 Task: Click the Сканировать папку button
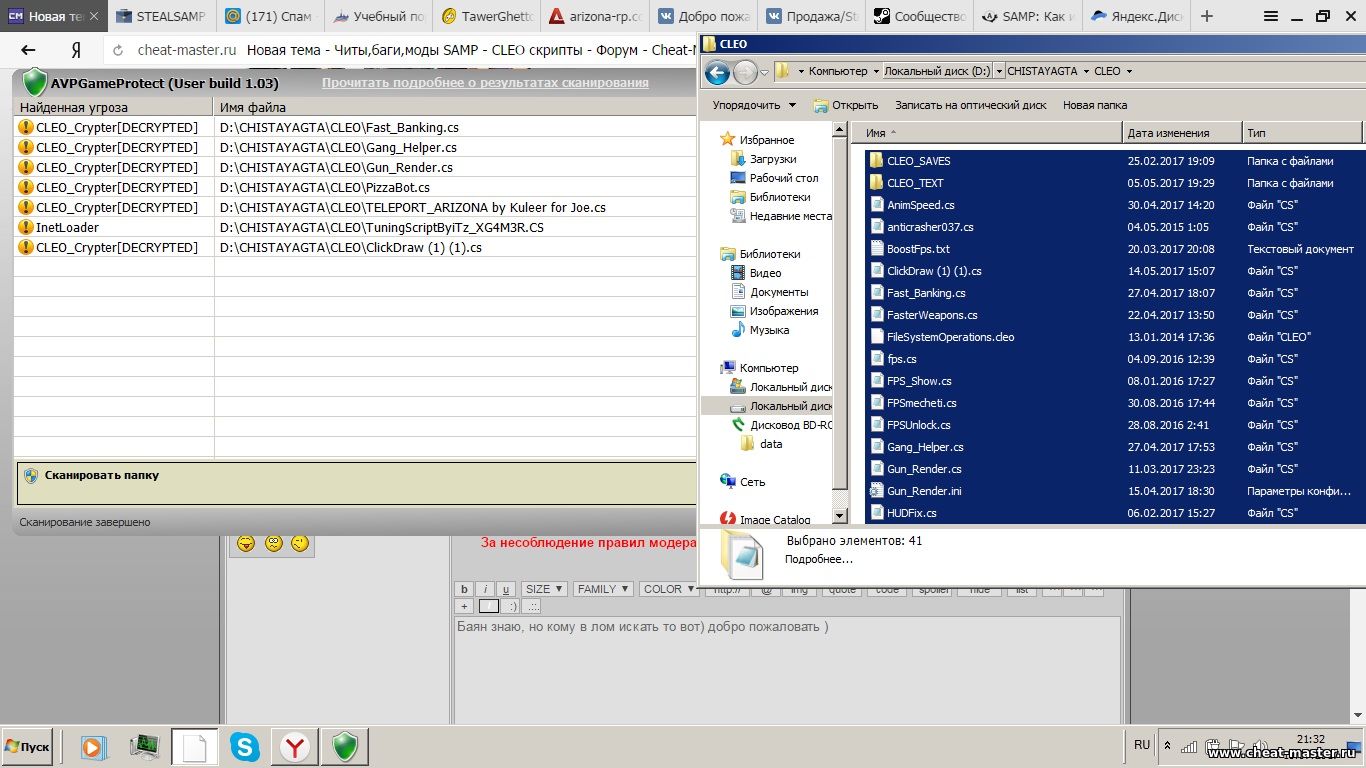click(x=101, y=476)
